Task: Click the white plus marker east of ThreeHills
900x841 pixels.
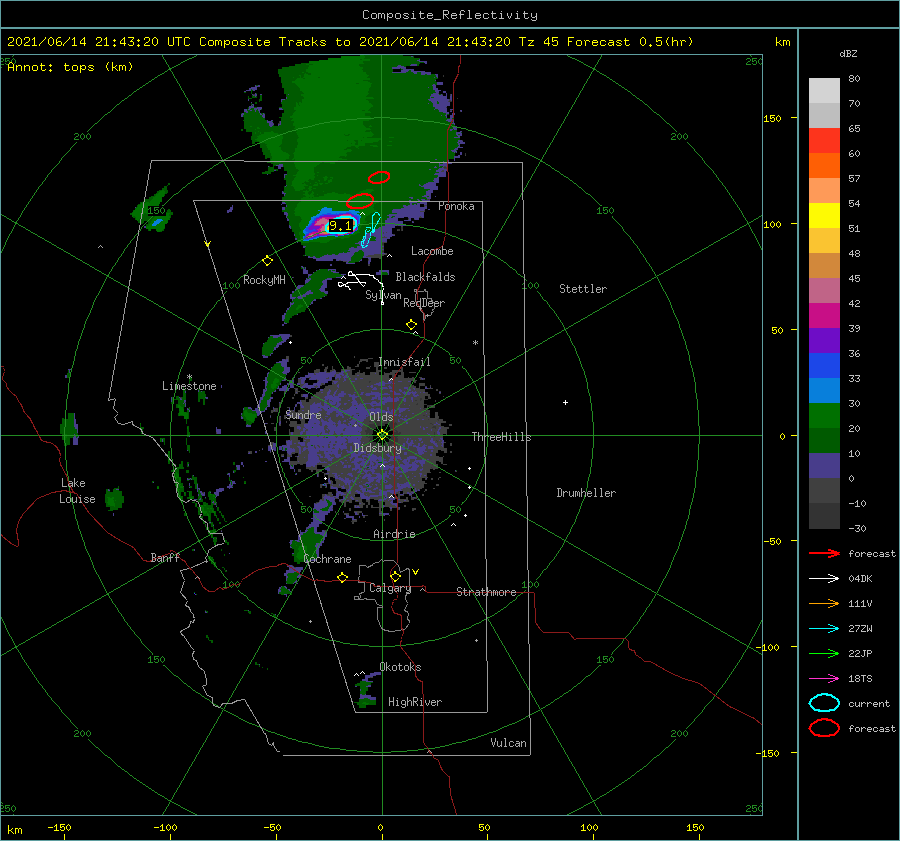Action: click(565, 402)
